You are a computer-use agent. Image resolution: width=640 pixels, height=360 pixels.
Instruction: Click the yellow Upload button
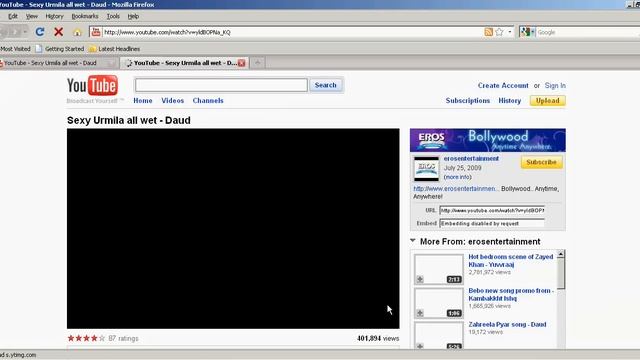coord(547,100)
